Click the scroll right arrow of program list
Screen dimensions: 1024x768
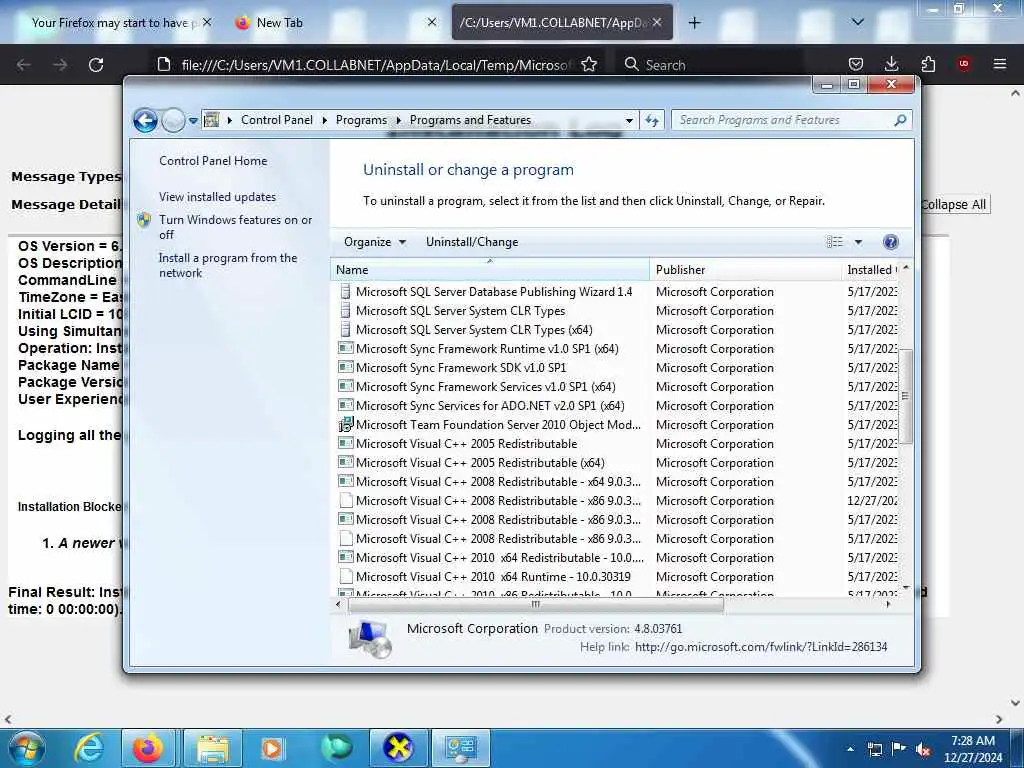tap(888, 605)
